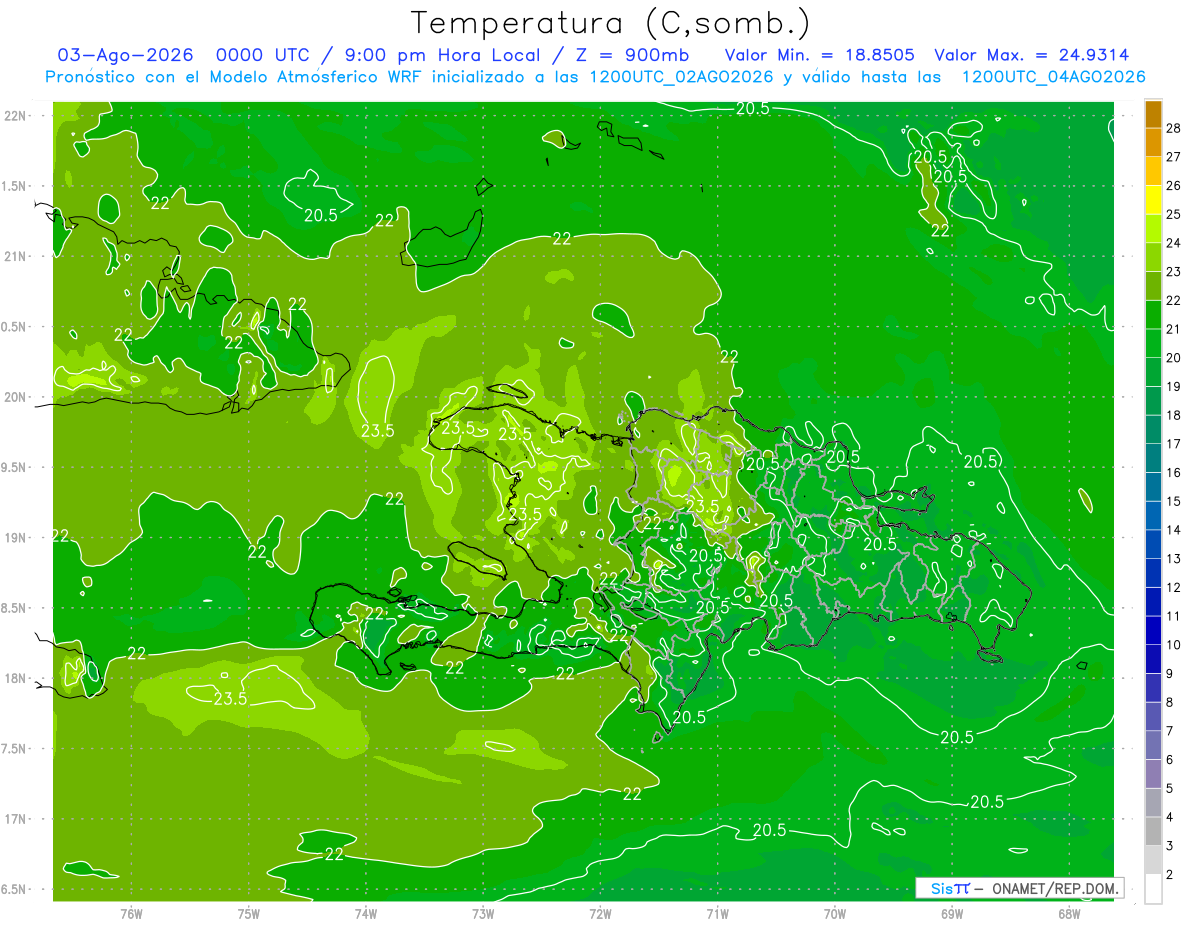Screen dimensions: 1200x927
Task: Click the 'Temperatura (C,somb.)' title
Action: [611, 23]
